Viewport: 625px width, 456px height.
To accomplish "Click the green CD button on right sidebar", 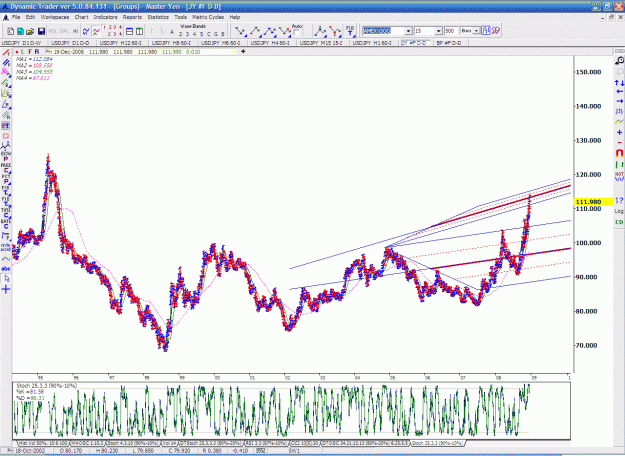I will (x=619, y=222).
